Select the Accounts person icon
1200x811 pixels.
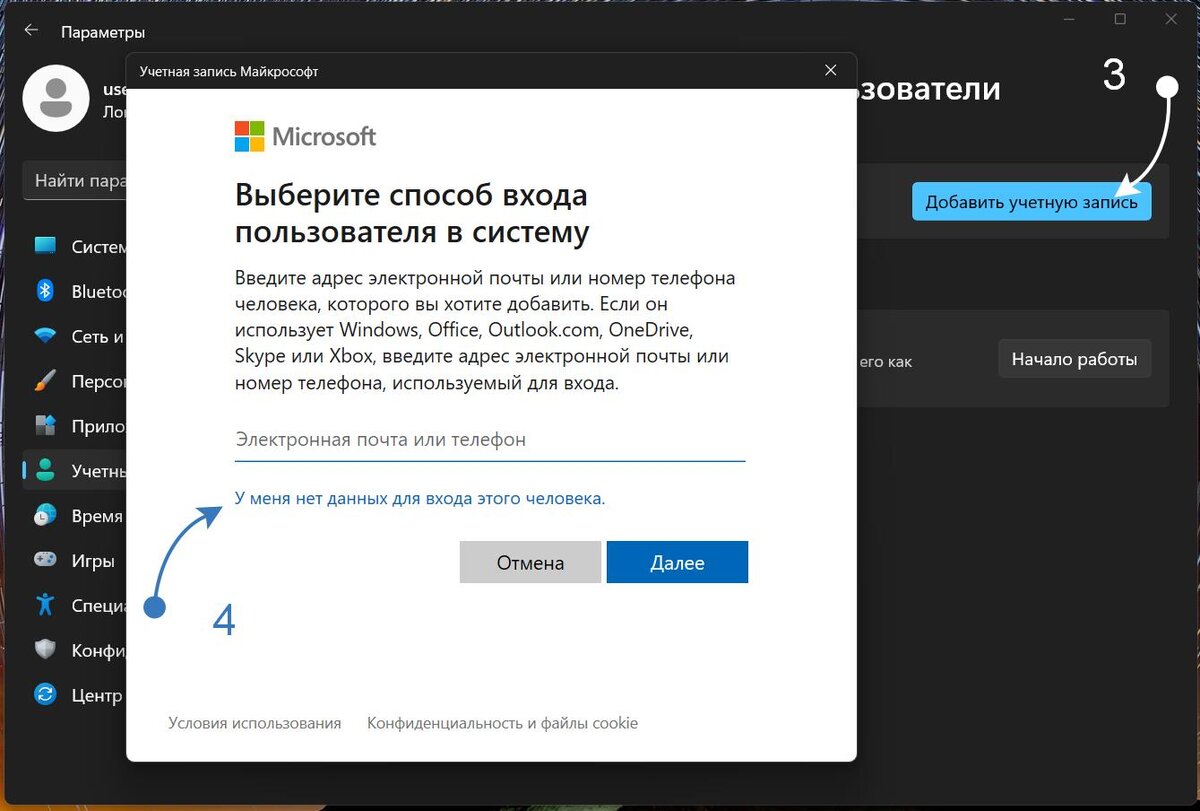(x=46, y=470)
